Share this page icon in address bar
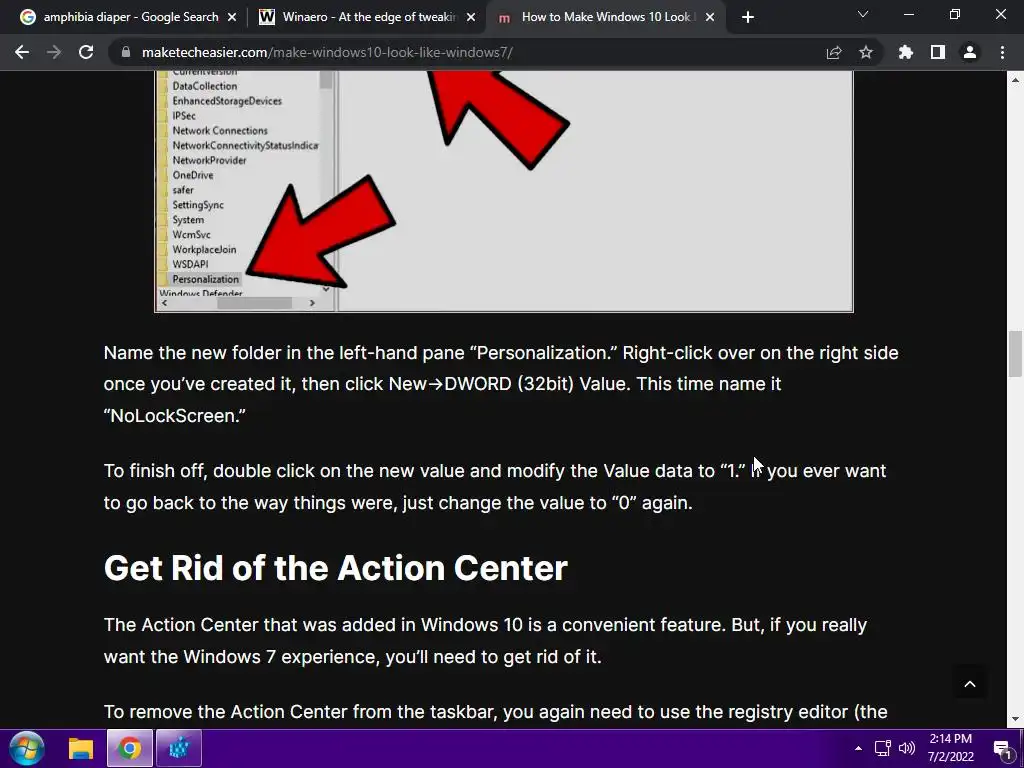Image resolution: width=1024 pixels, height=768 pixels. coord(834,52)
